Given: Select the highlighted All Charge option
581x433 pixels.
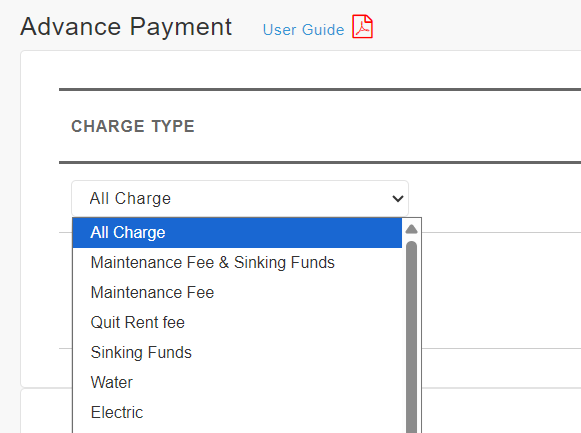Looking at the screenshot, I should pos(237,233).
